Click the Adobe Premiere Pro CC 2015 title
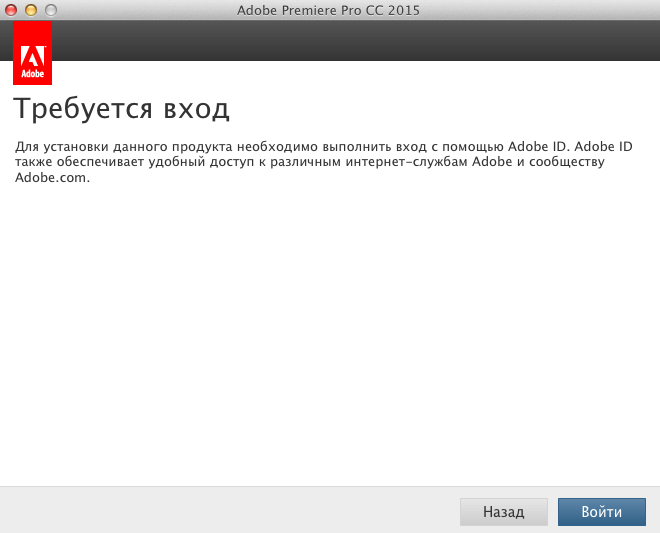 [x=328, y=10]
